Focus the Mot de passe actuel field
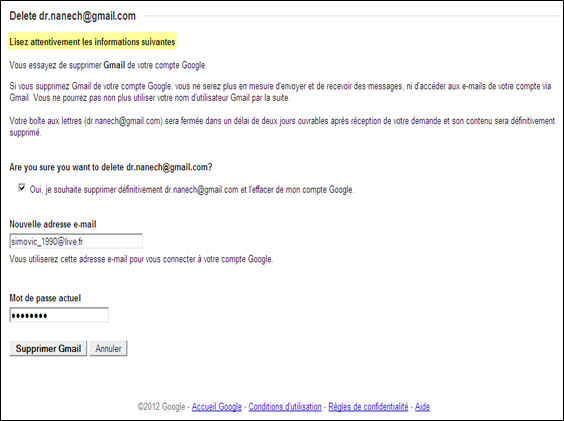 point(59,315)
